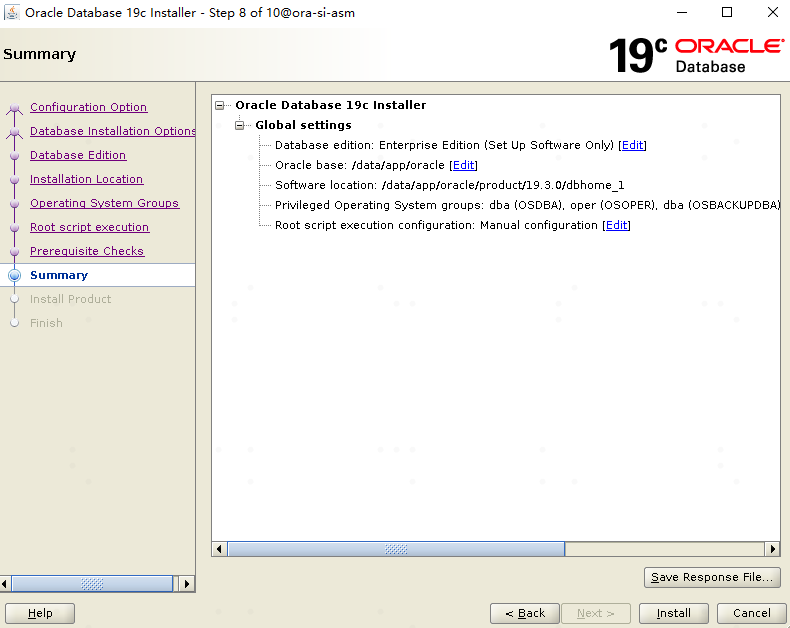Jump to Database Edition step

point(78,155)
